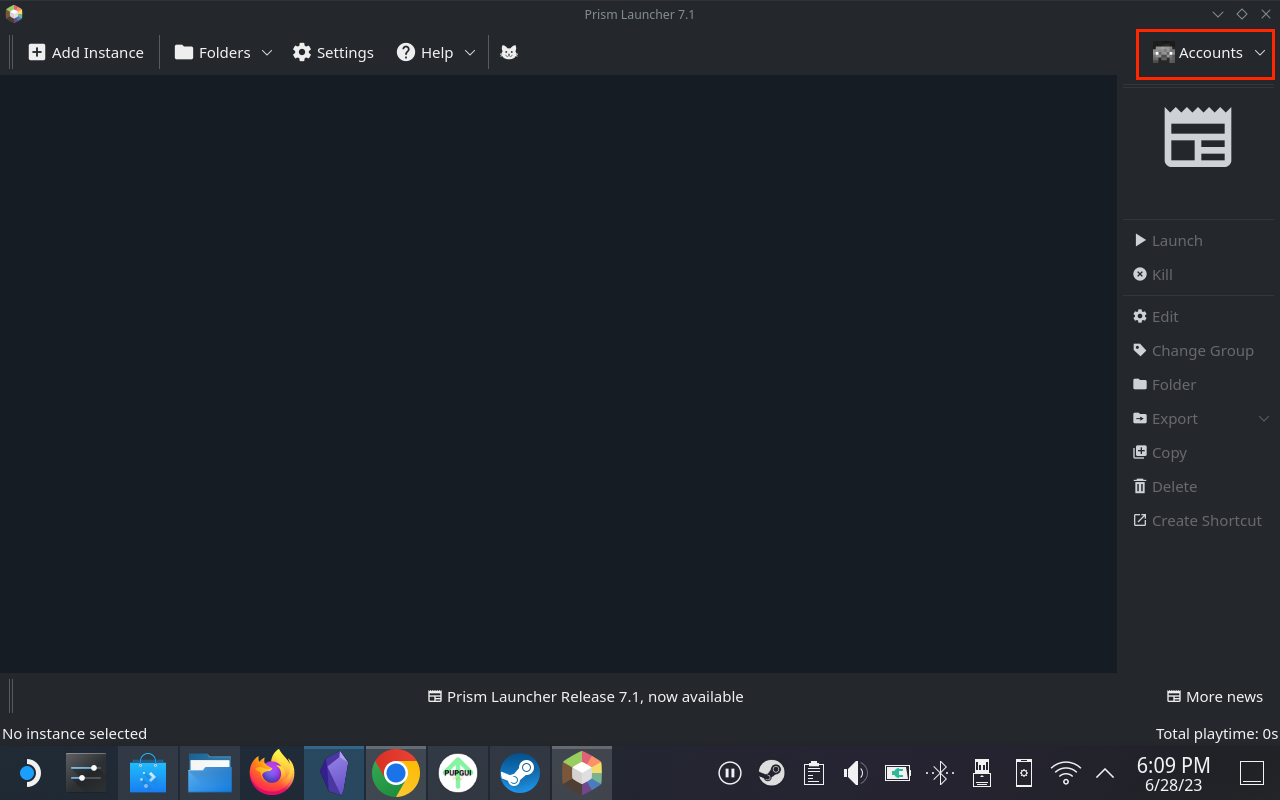
Task: Click the More news button
Action: point(1215,696)
